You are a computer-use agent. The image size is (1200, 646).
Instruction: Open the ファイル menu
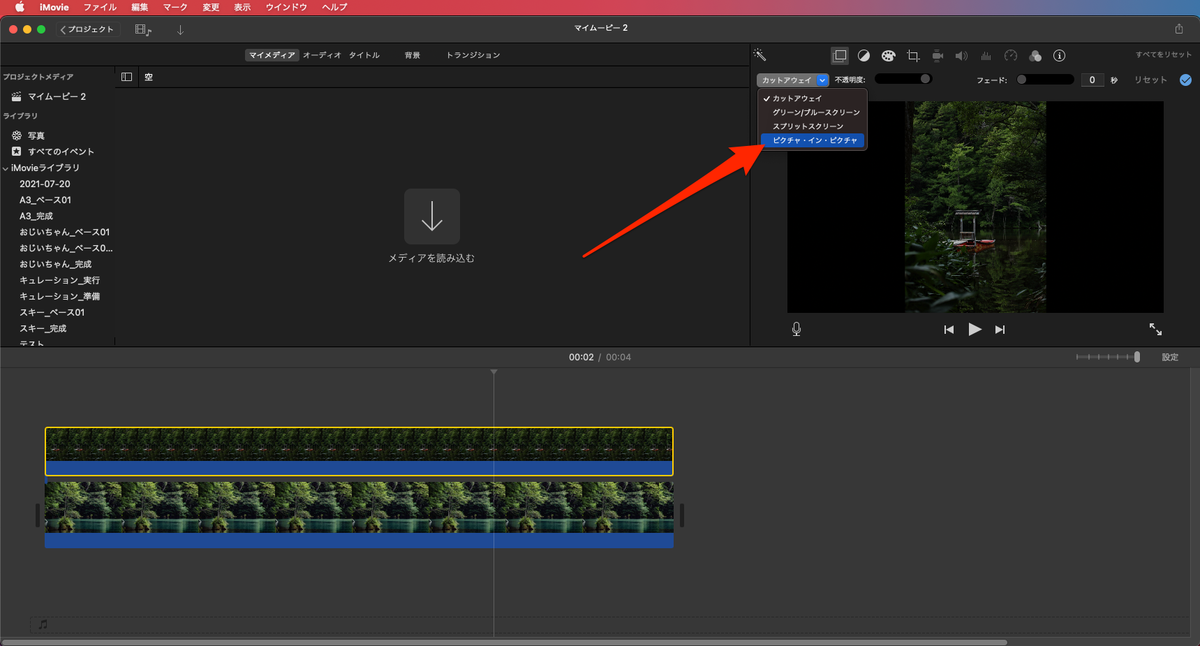tap(100, 7)
